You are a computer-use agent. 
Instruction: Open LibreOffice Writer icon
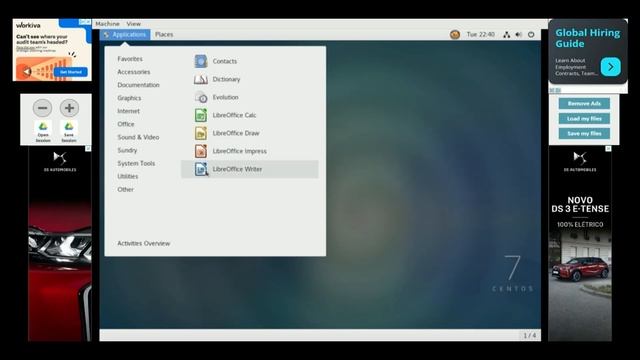[201, 169]
